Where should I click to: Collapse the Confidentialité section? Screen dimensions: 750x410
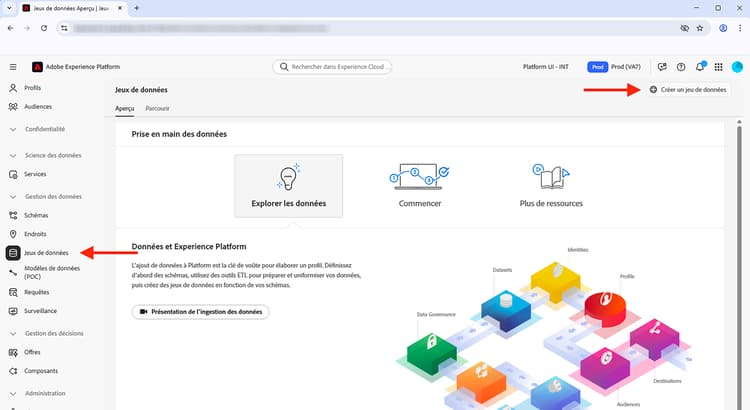[13, 129]
